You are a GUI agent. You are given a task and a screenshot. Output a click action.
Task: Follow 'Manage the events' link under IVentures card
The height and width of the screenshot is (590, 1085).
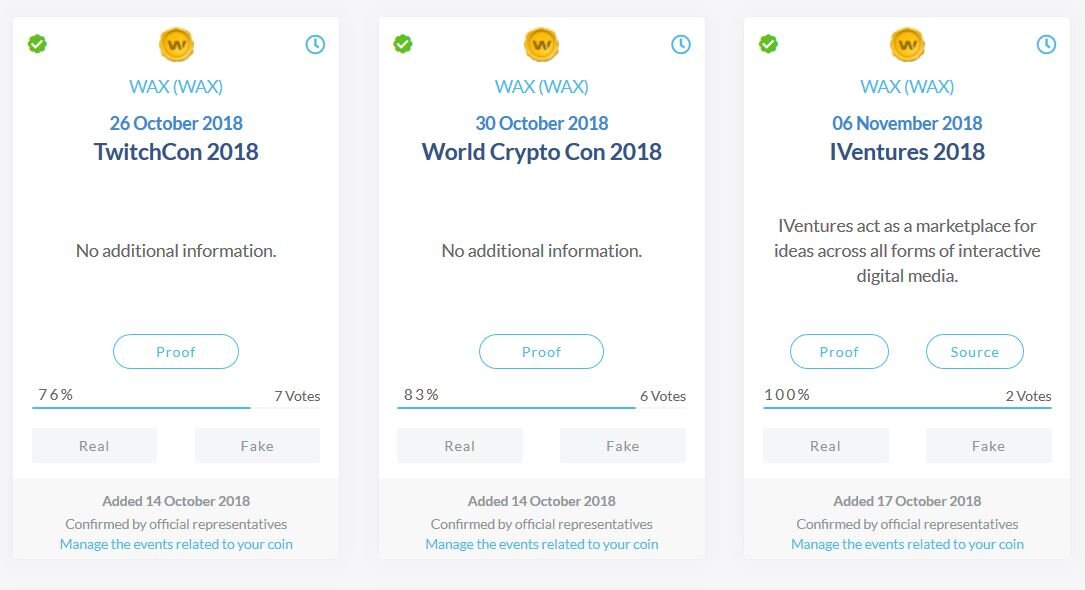[907, 544]
